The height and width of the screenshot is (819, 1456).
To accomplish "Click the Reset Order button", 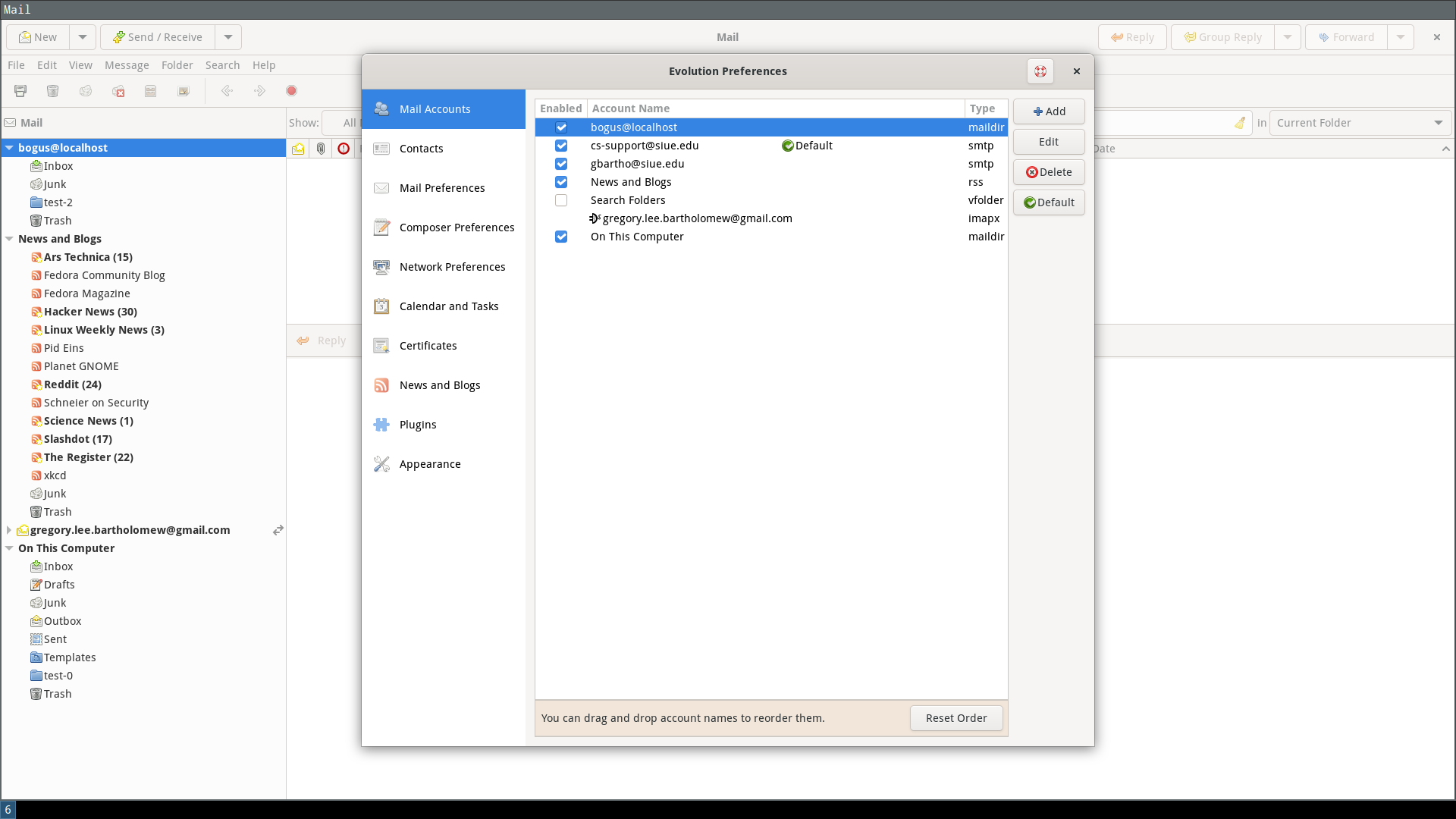I will coord(955,718).
